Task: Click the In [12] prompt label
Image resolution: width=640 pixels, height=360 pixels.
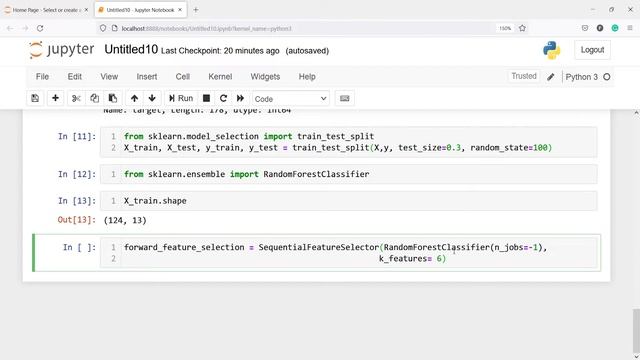Action: tap(77, 174)
